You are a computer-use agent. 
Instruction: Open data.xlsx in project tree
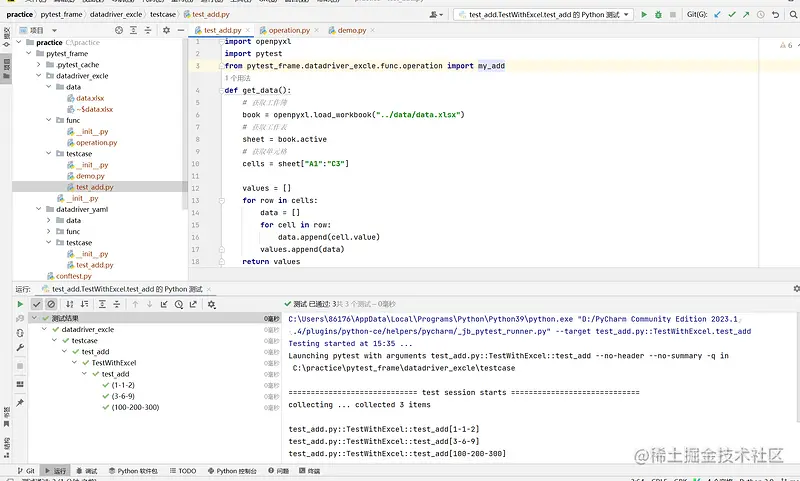[x=90, y=98]
